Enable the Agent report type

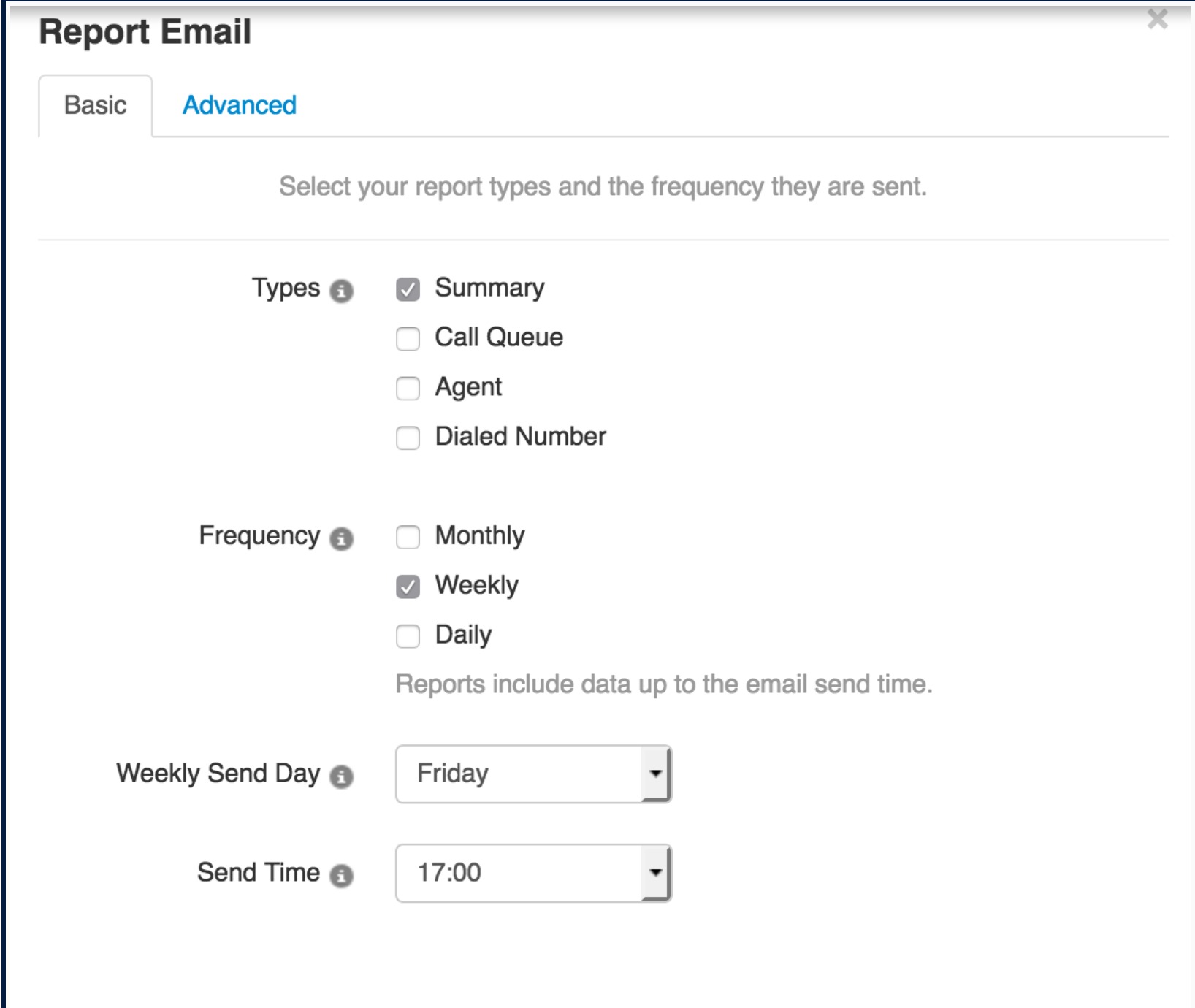[408, 387]
